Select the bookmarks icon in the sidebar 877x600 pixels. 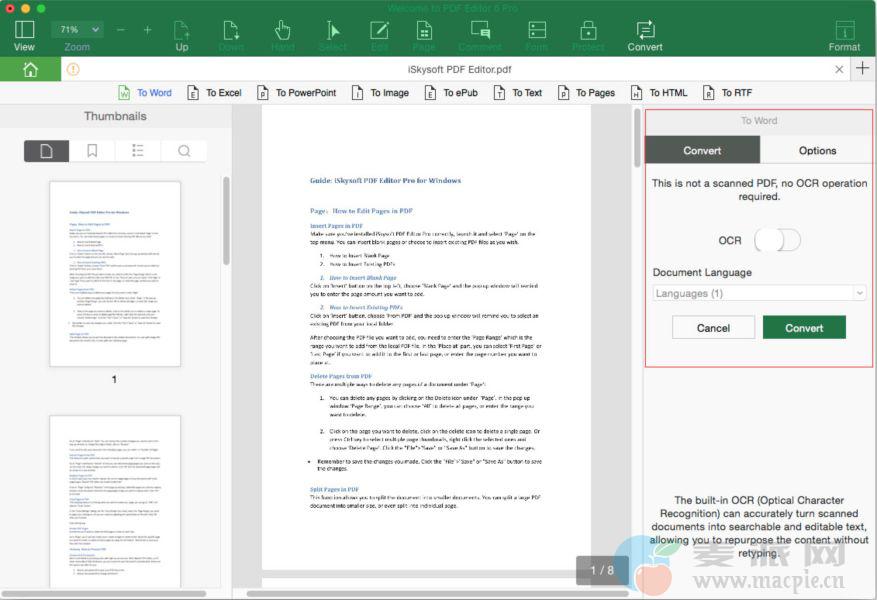pyautogui.click(x=92, y=151)
